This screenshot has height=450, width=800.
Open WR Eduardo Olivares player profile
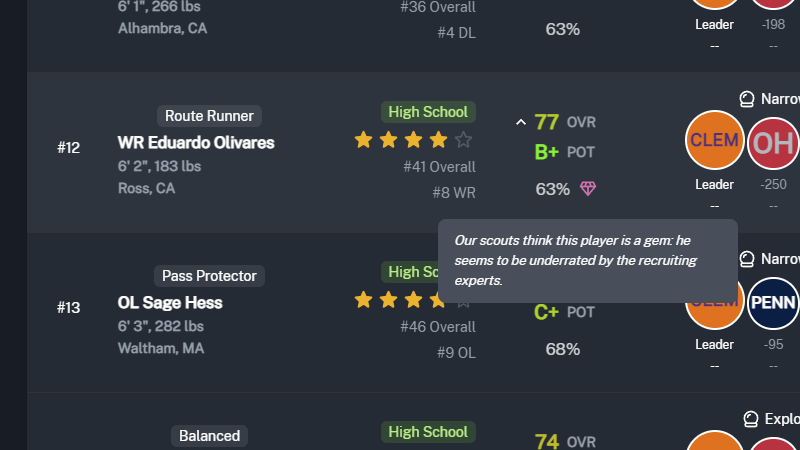196,143
